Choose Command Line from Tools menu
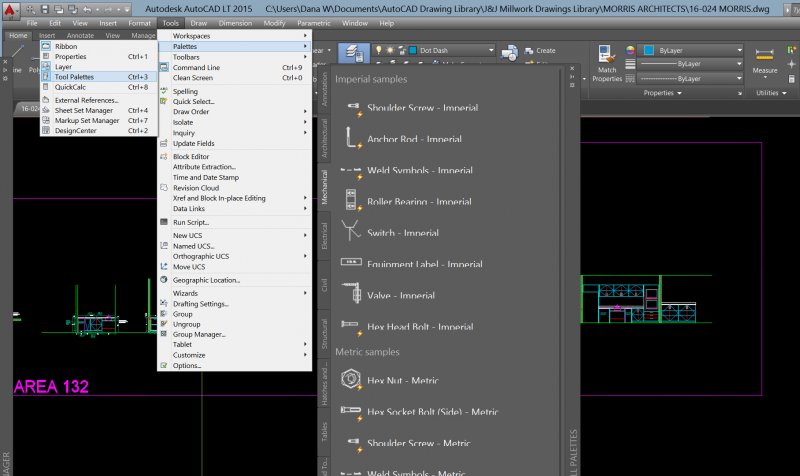The image size is (800, 476). [x=235, y=67]
